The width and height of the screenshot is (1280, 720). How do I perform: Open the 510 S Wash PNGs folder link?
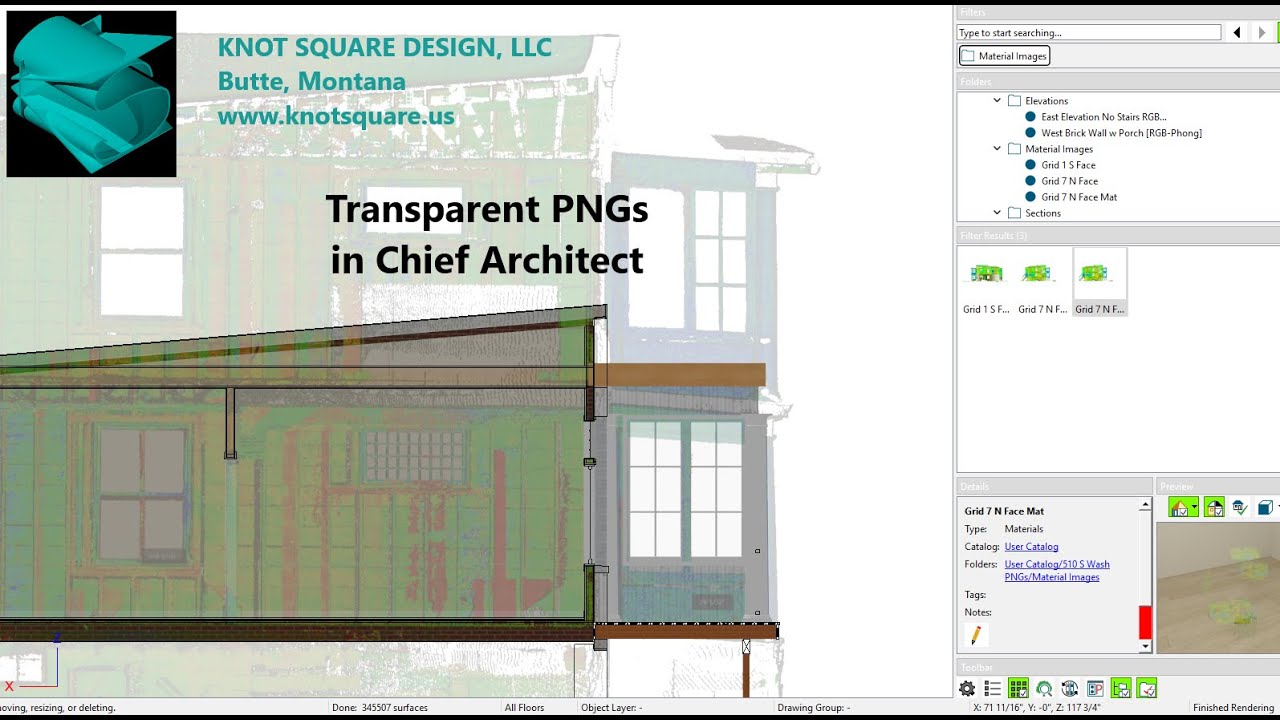[1057, 570]
